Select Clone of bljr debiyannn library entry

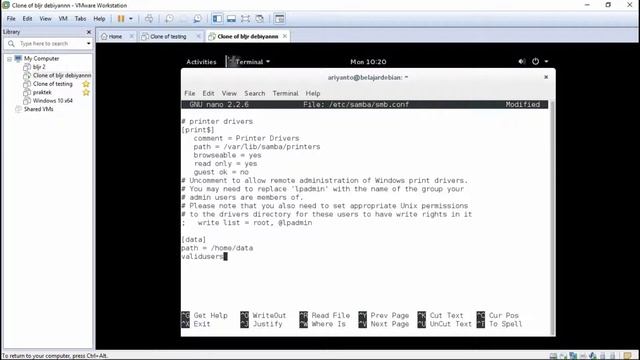[x=62, y=76]
